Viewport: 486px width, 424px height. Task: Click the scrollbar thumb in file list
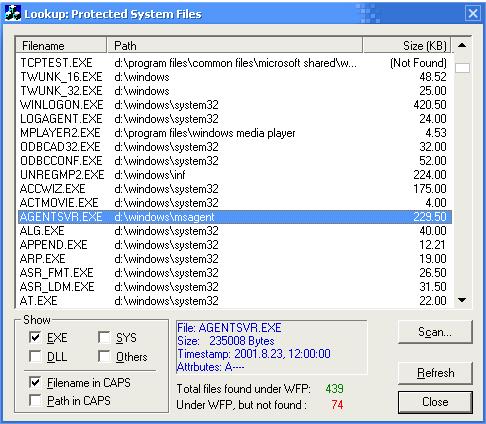pos(462,68)
